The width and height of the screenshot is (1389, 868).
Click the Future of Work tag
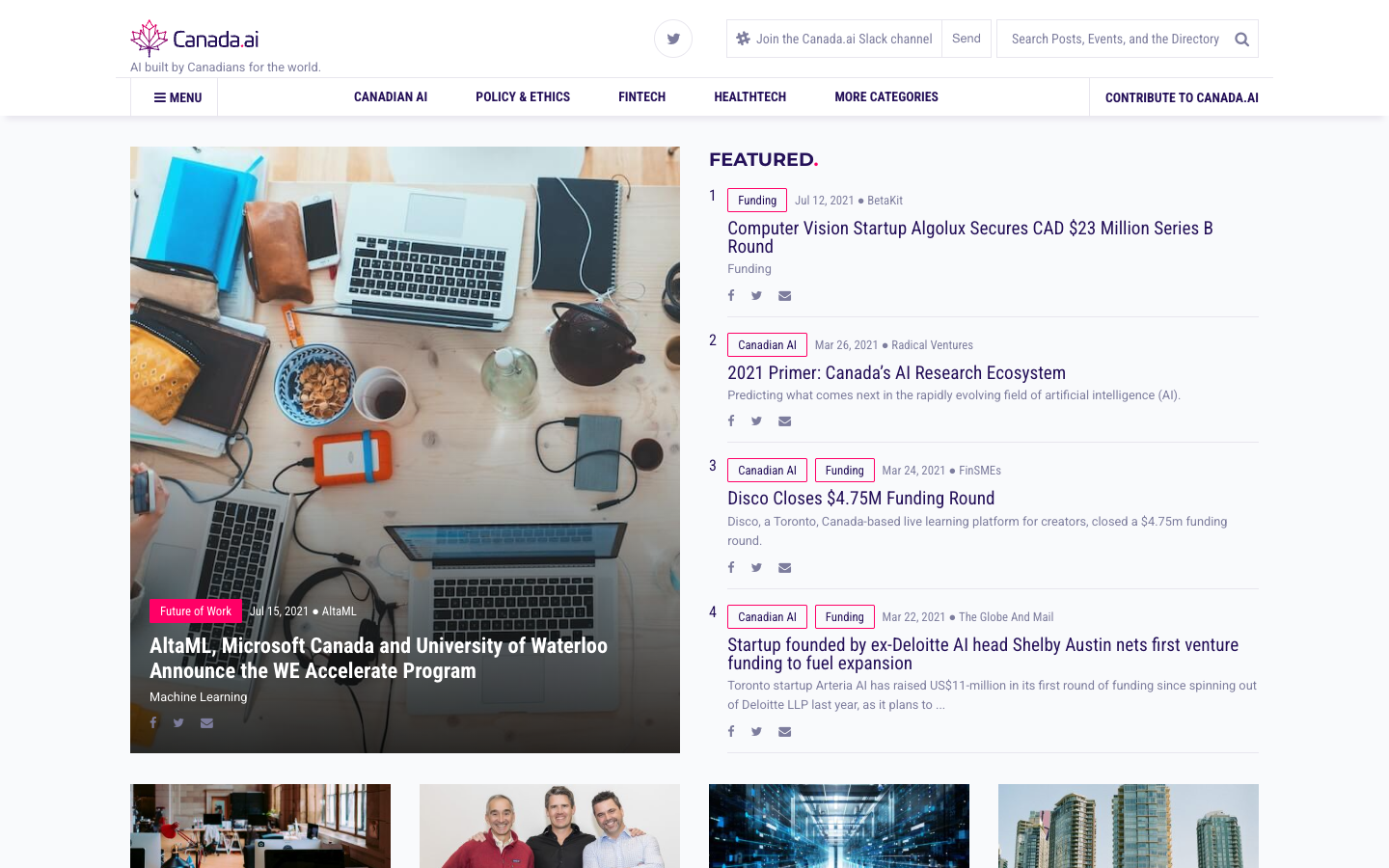coord(196,611)
